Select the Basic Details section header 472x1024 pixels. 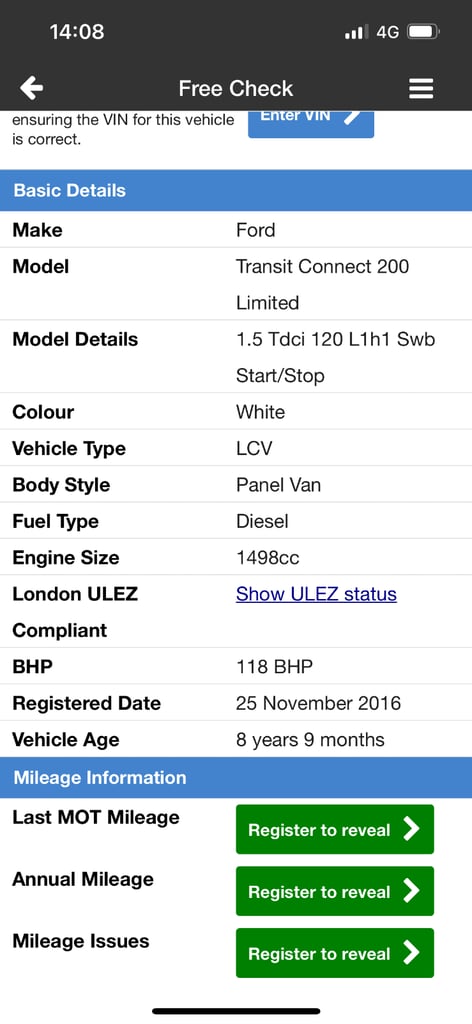[236, 190]
